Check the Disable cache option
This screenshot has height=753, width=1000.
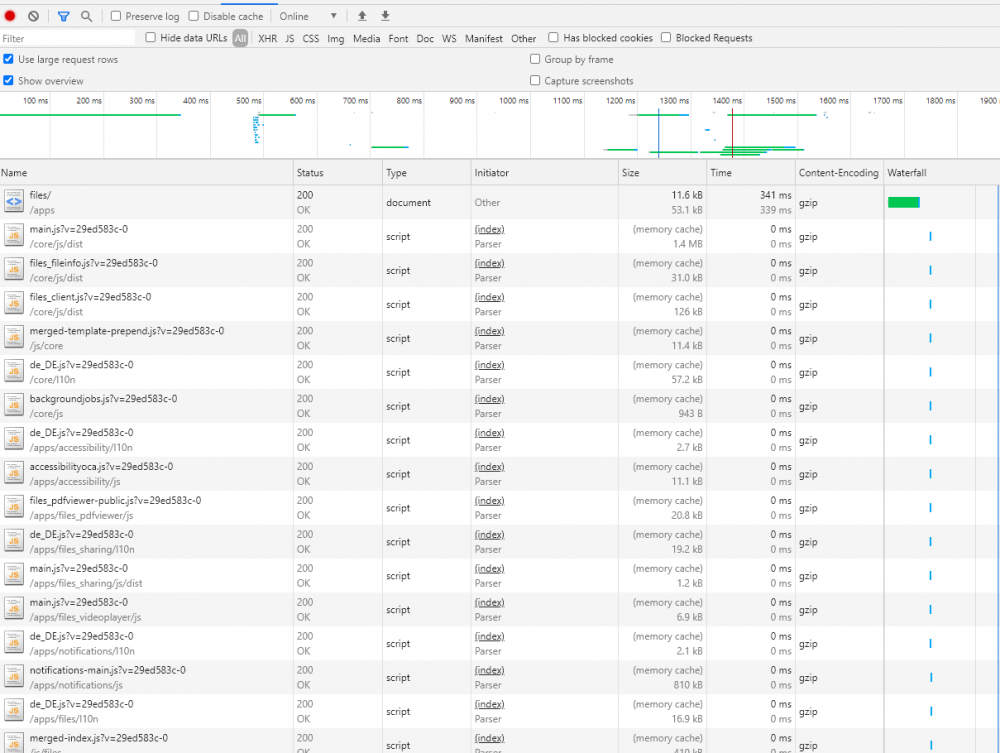point(194,16)
